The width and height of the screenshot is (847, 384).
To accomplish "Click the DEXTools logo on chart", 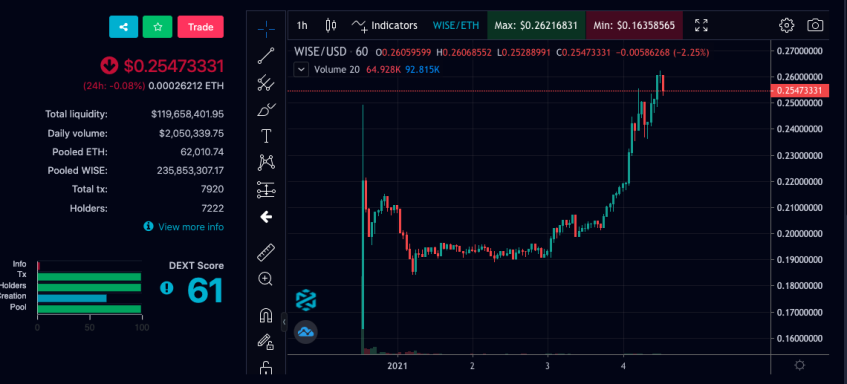I will point(306,300).
